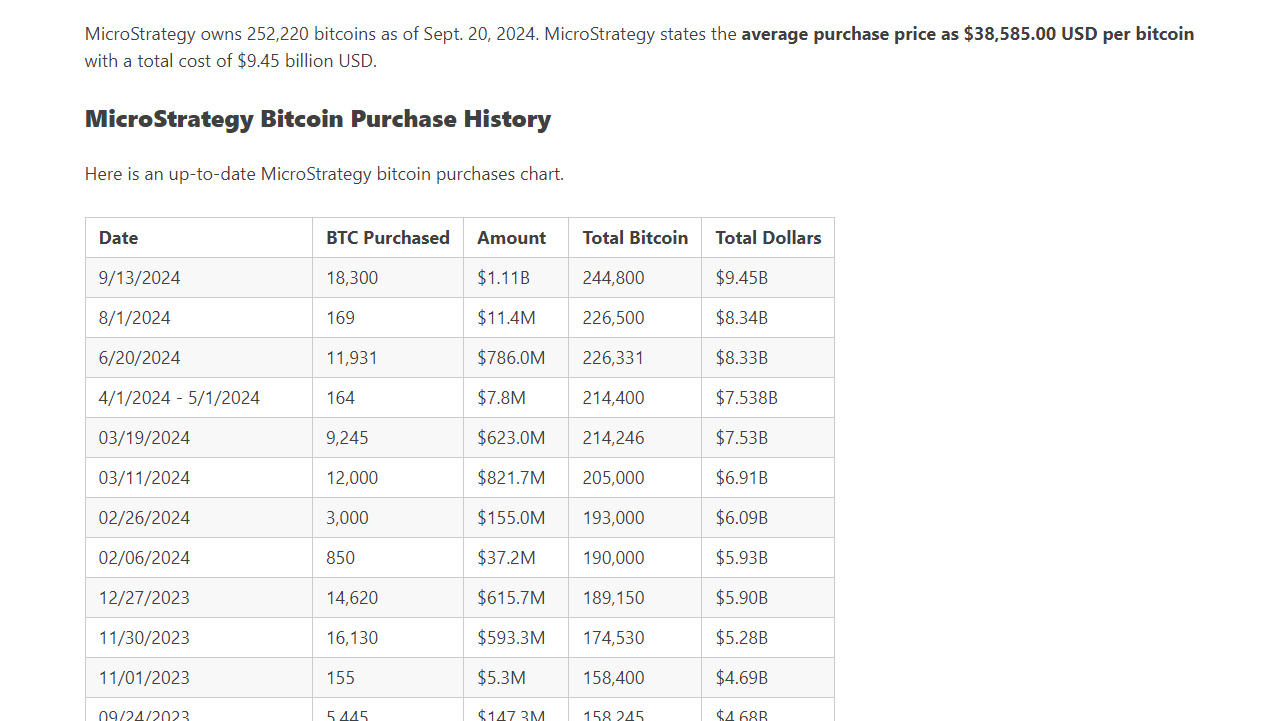Screen dimensions: 1279x721
Task: Select the $1.11B amount cell
Action: [516, 278]
